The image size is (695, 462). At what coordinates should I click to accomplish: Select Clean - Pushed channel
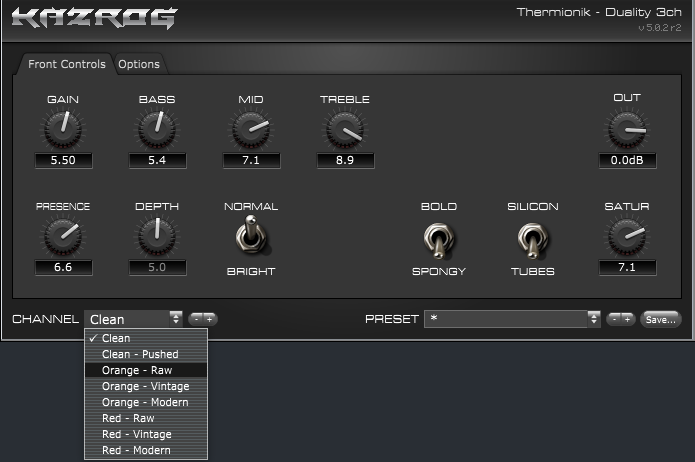[x=146, y=354]
